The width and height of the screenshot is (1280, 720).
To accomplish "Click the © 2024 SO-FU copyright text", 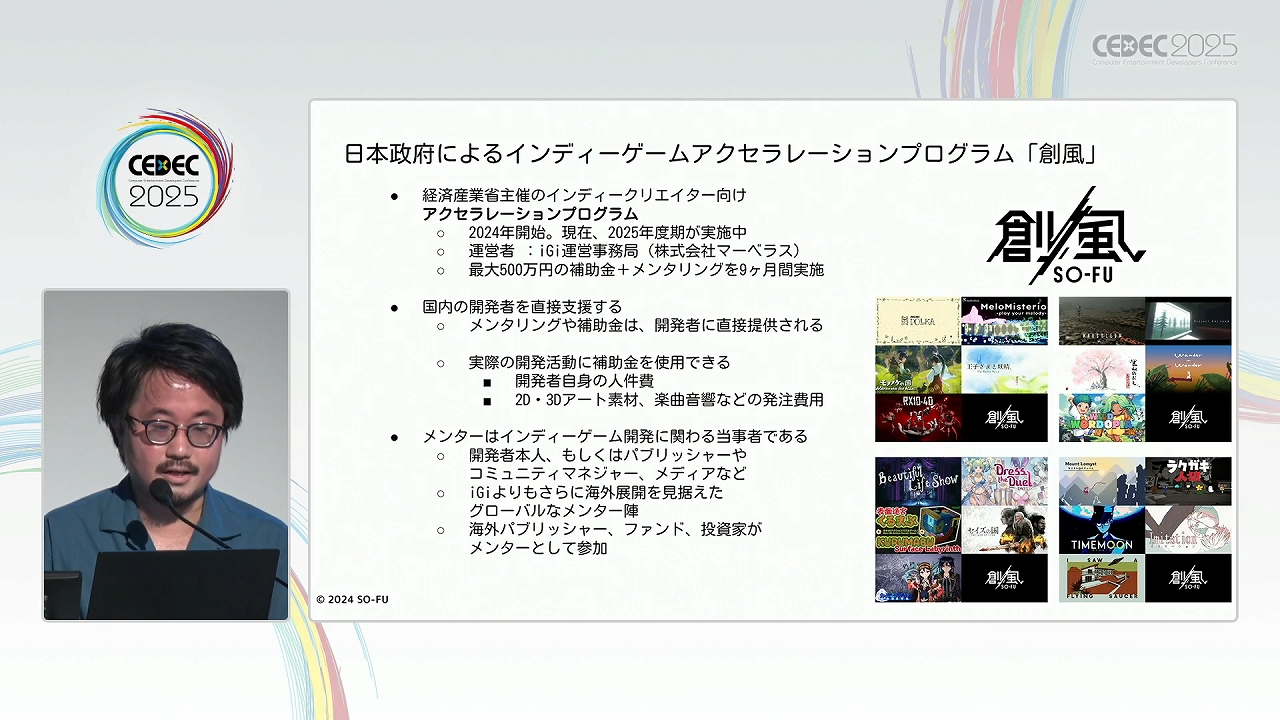I will [352, 599].
